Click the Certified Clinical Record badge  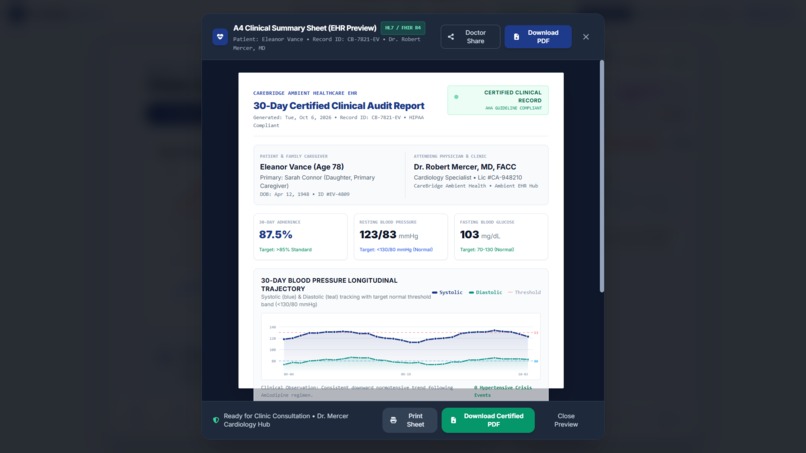coord(498,100)
